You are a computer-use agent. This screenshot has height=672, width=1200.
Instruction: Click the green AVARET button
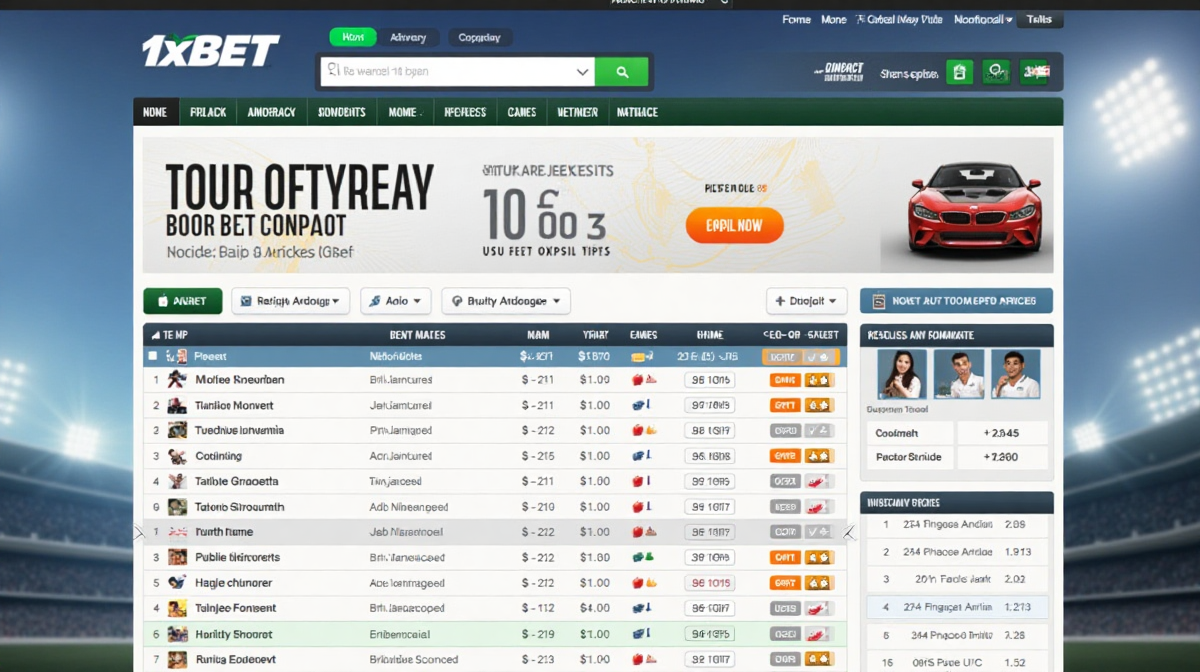pyautogui.click(x=182, y=301)
